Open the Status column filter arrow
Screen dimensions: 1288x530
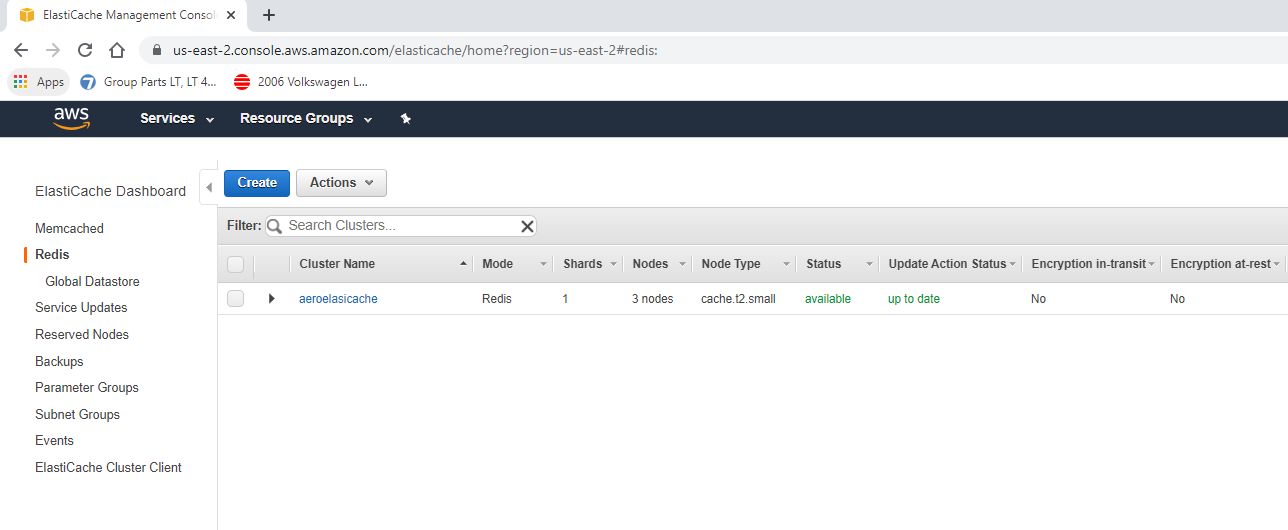(x=869, y=264)
